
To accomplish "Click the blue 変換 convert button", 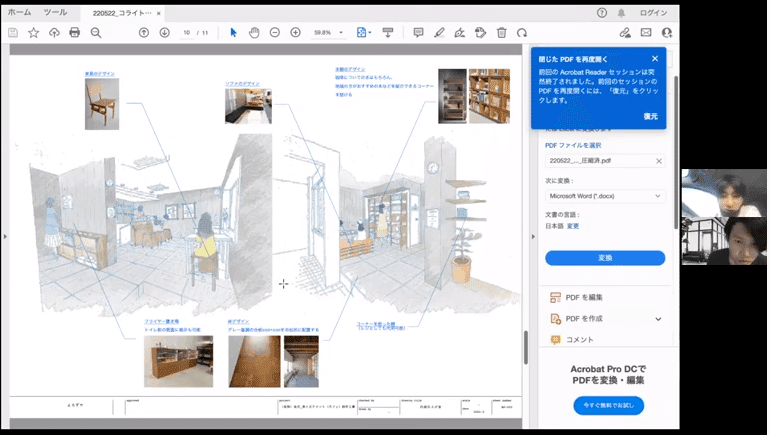I will click(605, 258).
